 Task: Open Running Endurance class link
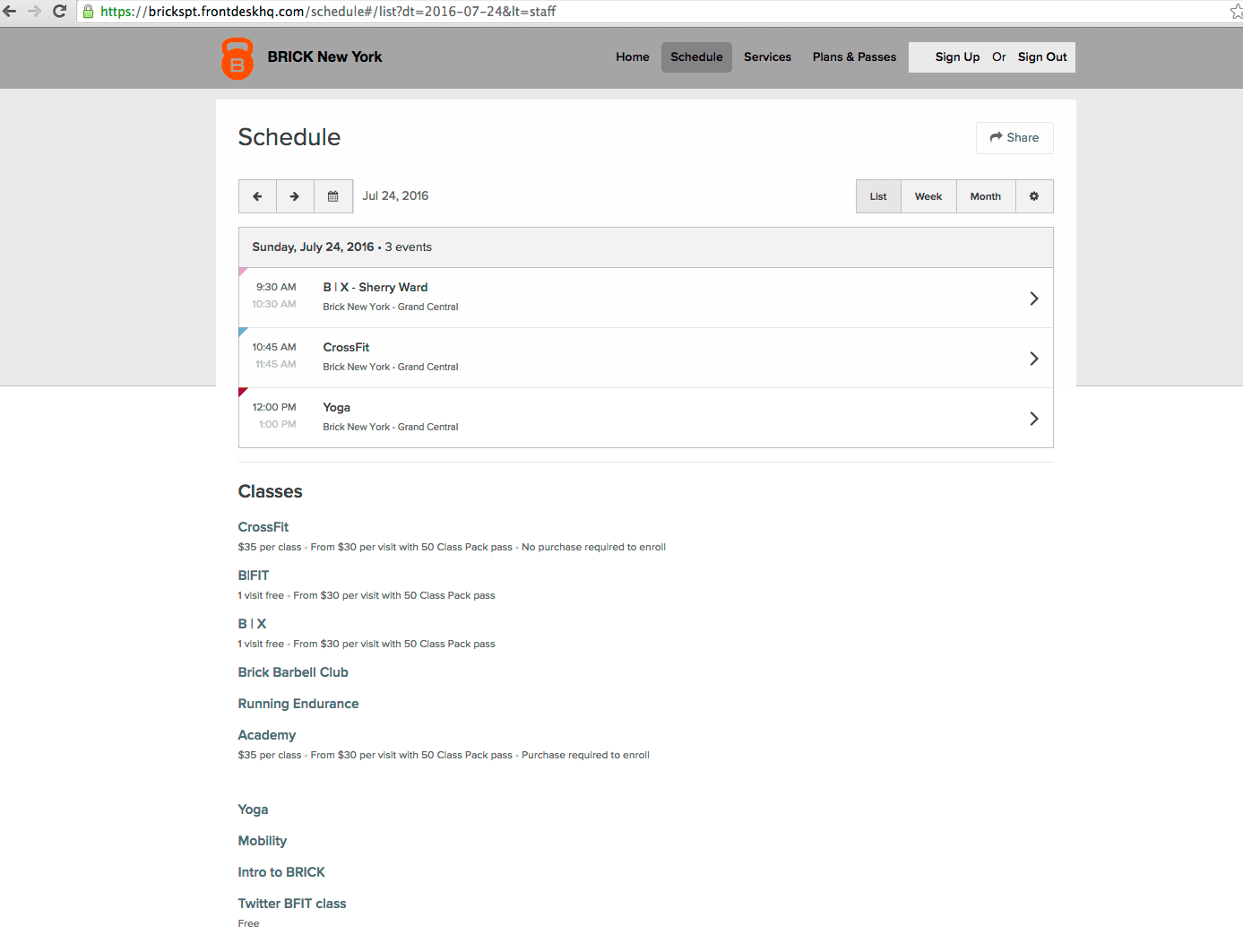pos(298,704)
